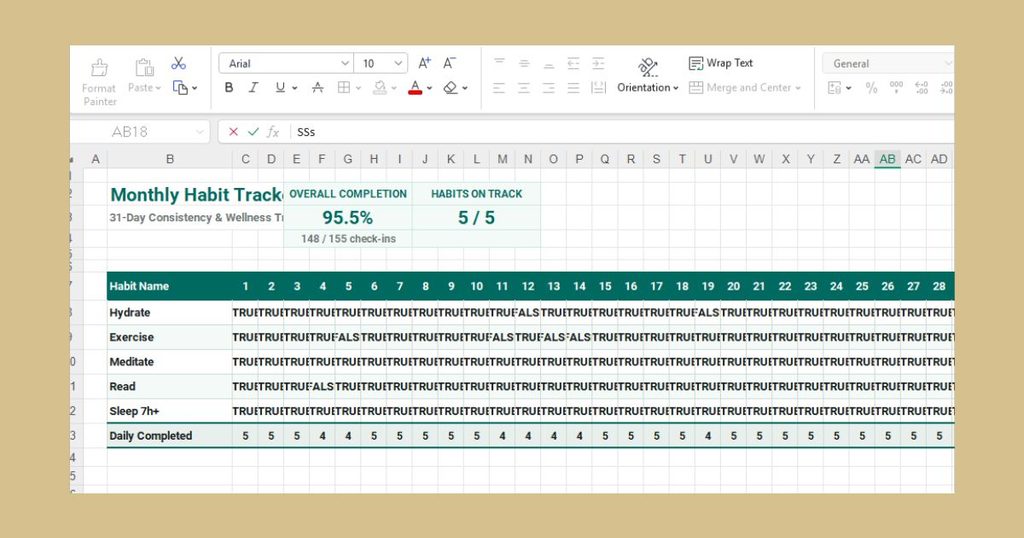Align text right
Image resolution: width=1024 pixels, height=538 pixels.
click(549, 87)
